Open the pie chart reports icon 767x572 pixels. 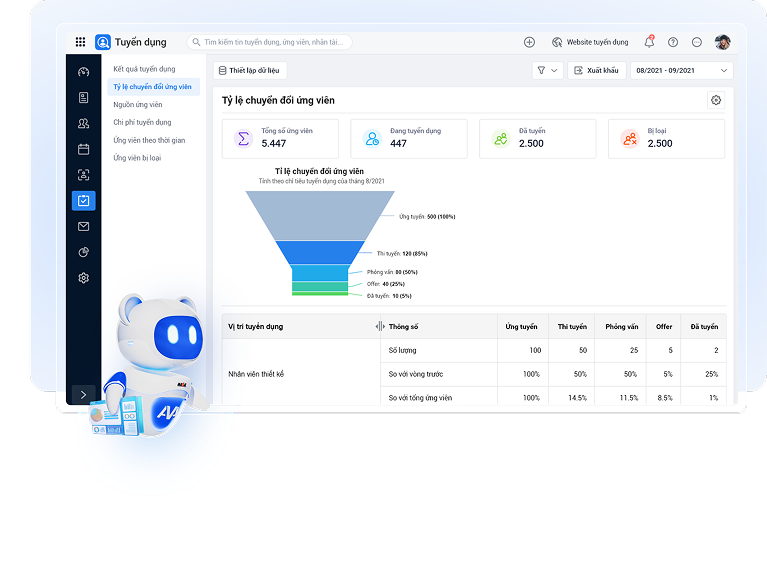click(x=84, y=252)
